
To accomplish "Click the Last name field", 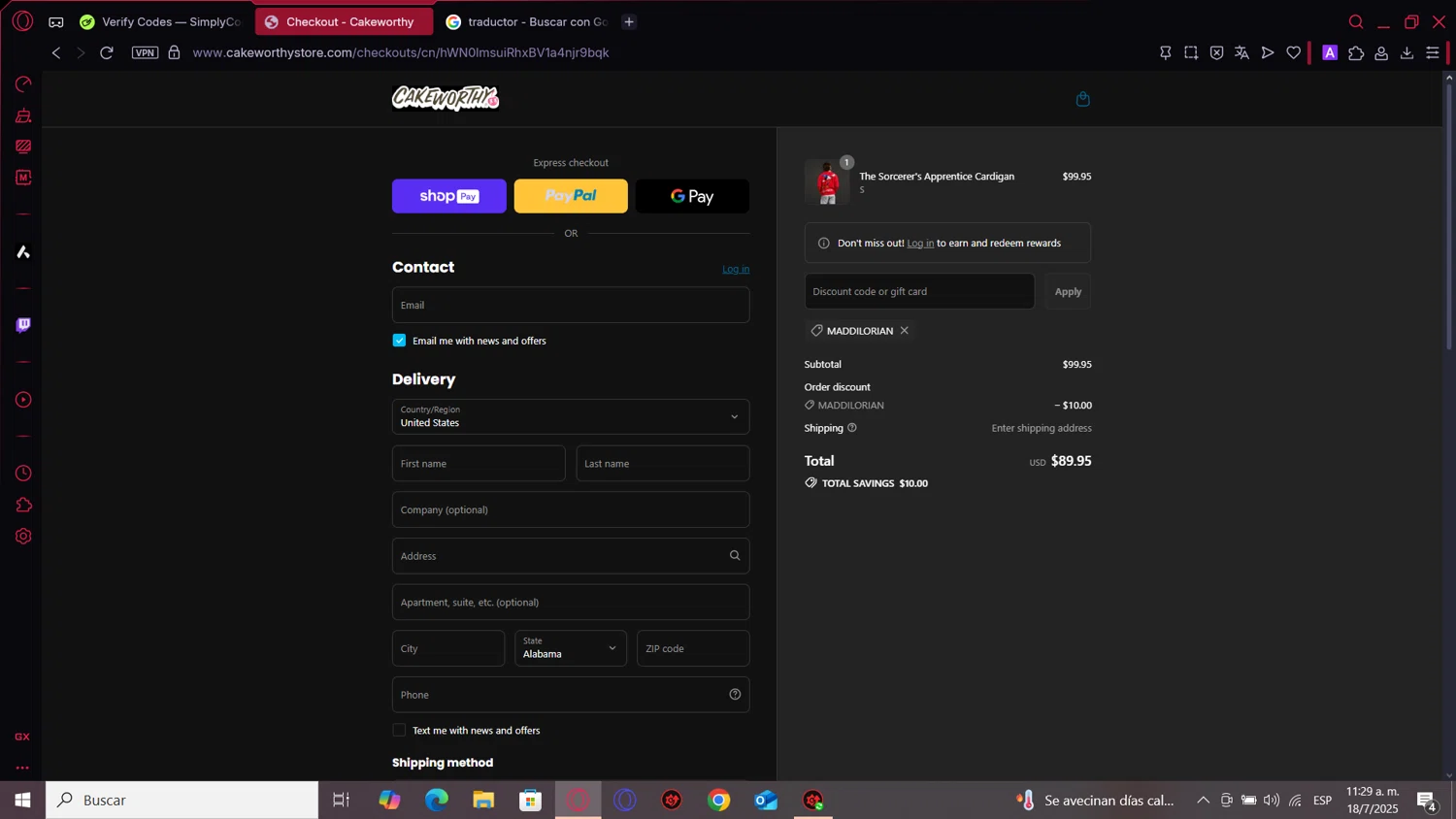I will coord(663,463).
